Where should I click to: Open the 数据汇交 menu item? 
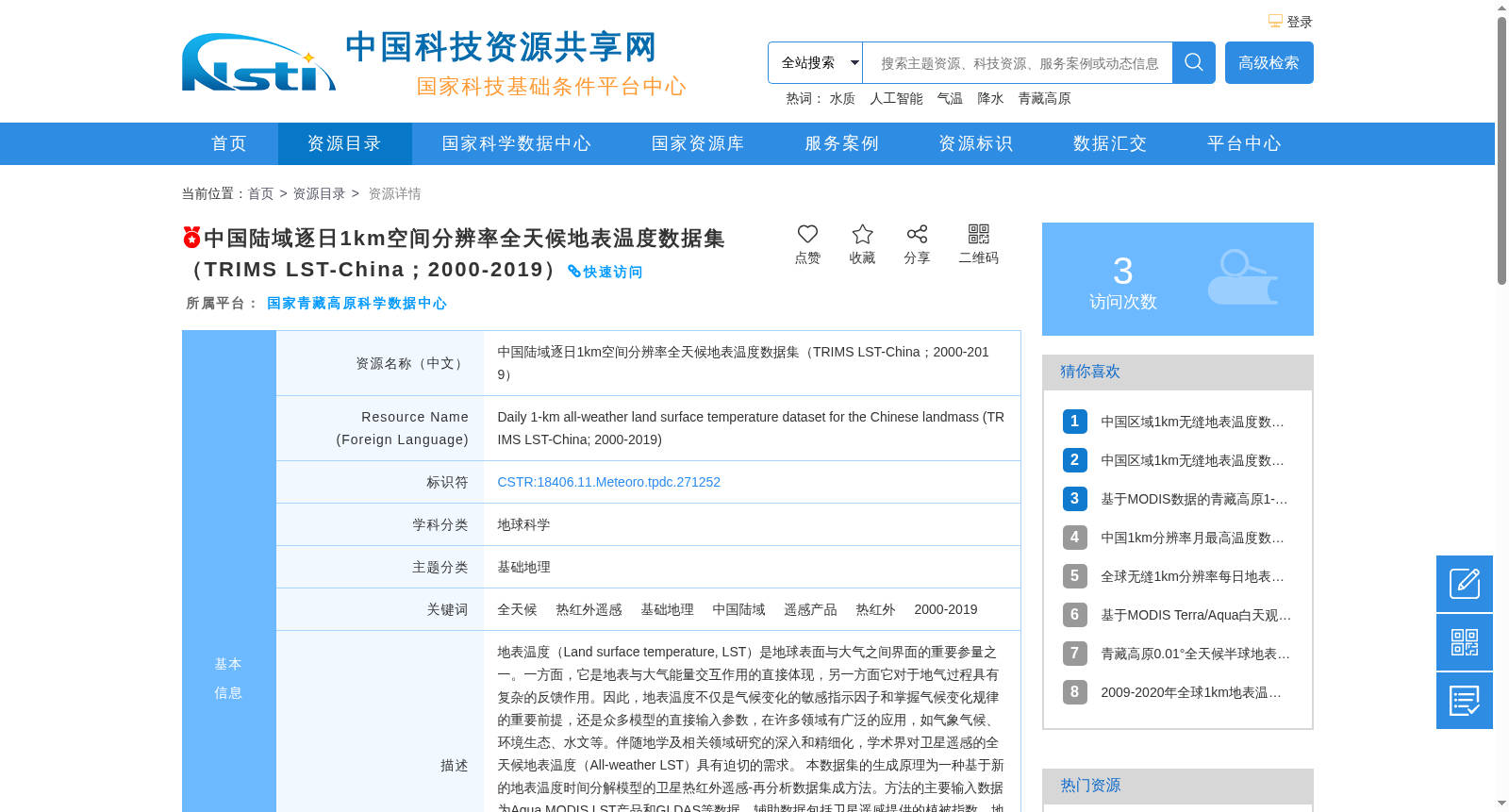tap(1110, 143)
